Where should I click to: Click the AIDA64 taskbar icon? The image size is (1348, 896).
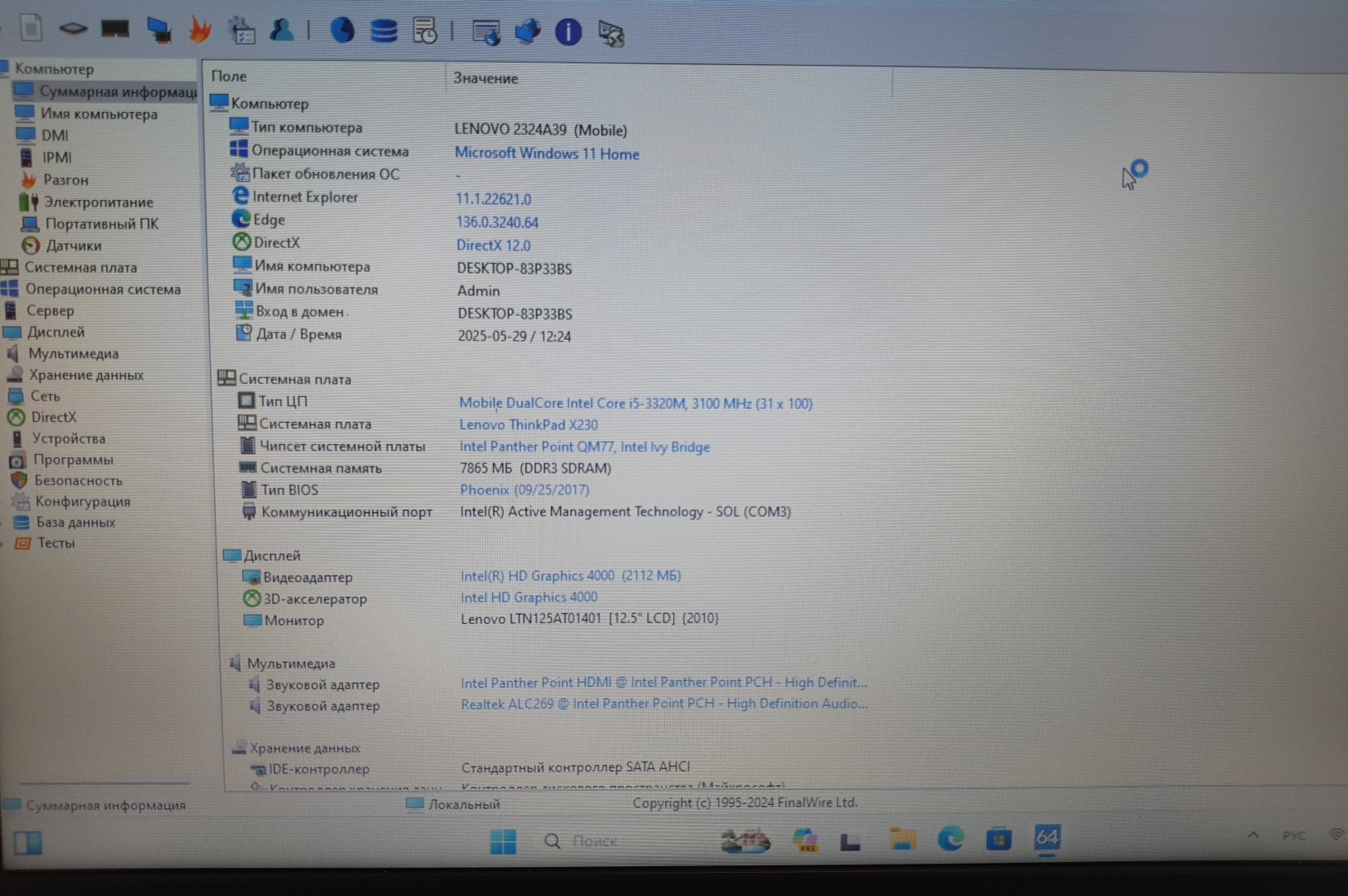tap(1047, 838)
